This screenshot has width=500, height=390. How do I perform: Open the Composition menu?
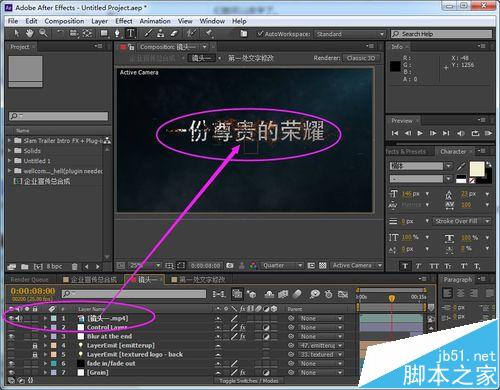64,21
